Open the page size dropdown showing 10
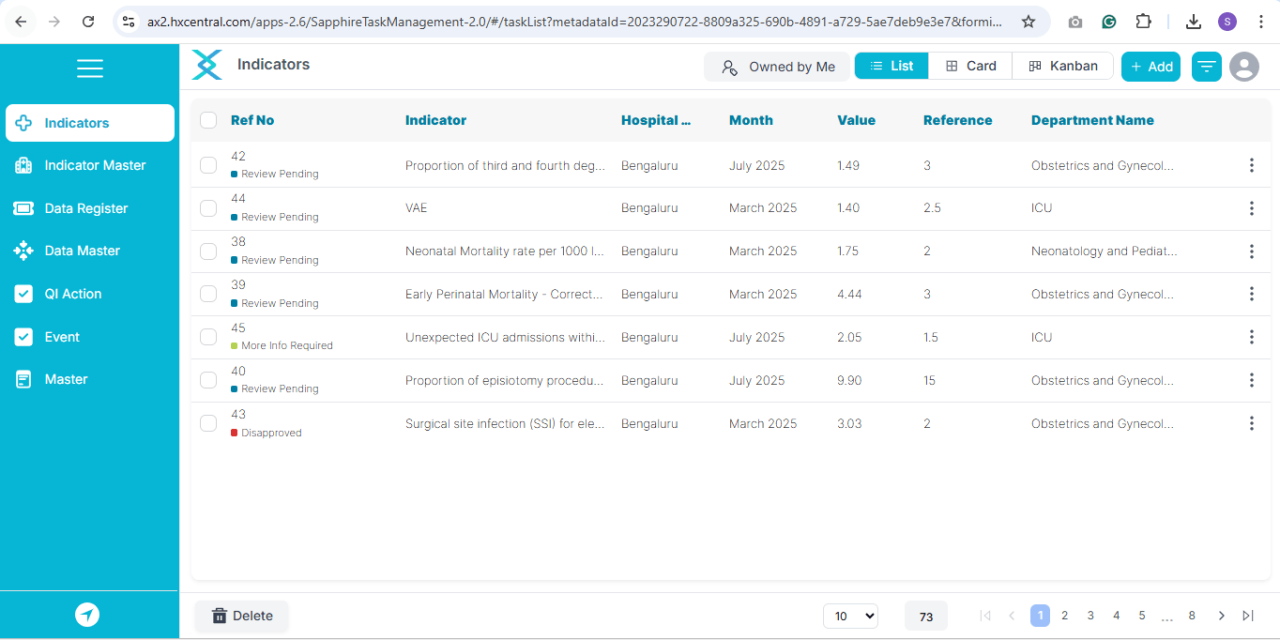 coord(850,616)
